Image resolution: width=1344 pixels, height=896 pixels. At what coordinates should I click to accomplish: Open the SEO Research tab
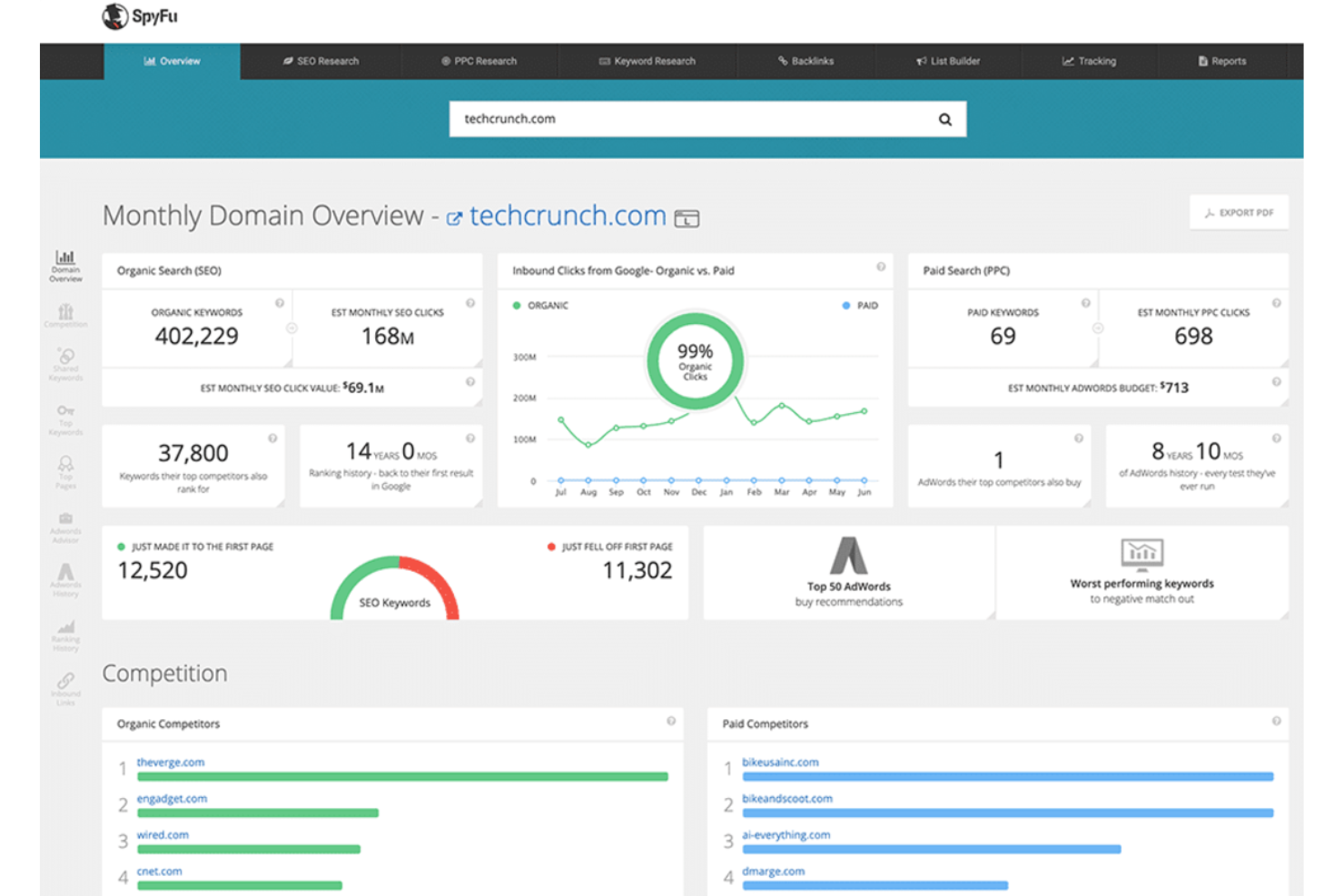(x=321, y=61)
